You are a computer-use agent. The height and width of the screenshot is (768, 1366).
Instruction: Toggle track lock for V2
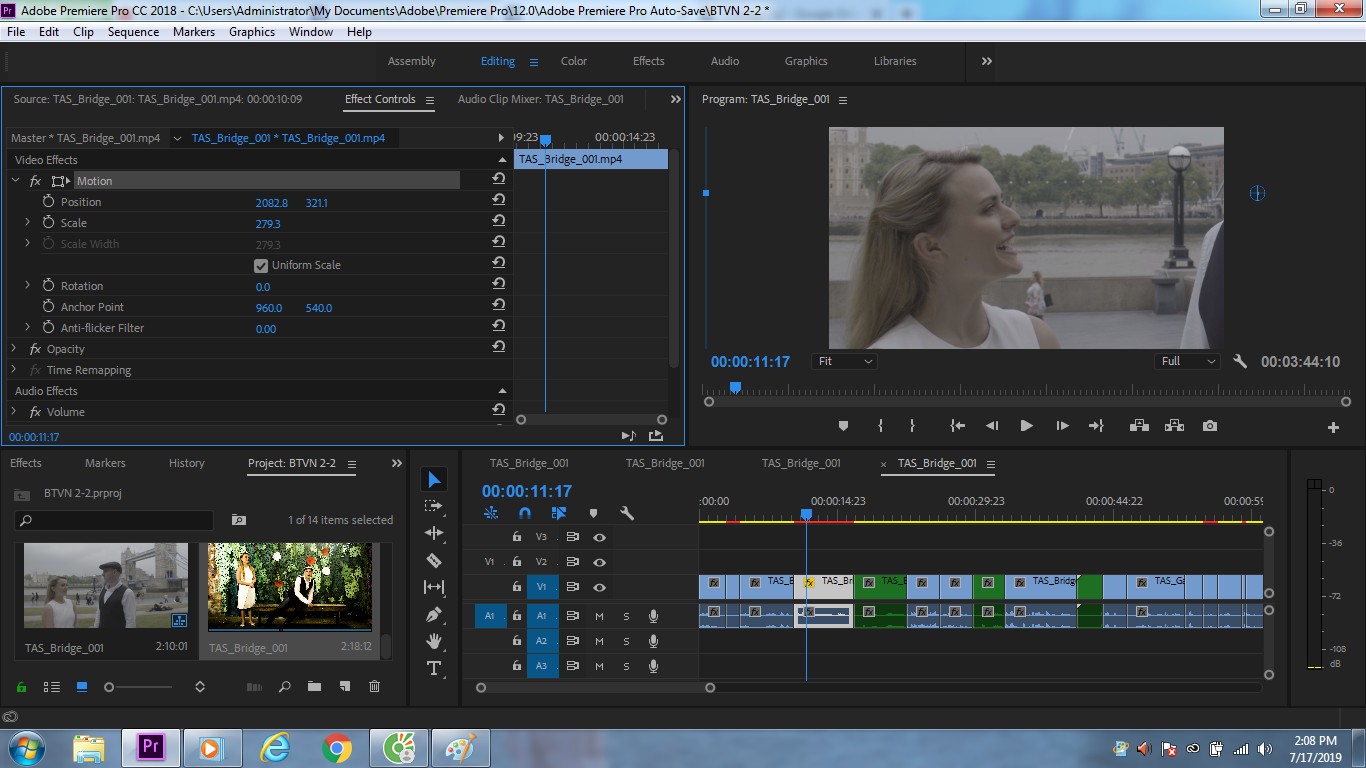[x=516, y=562]
